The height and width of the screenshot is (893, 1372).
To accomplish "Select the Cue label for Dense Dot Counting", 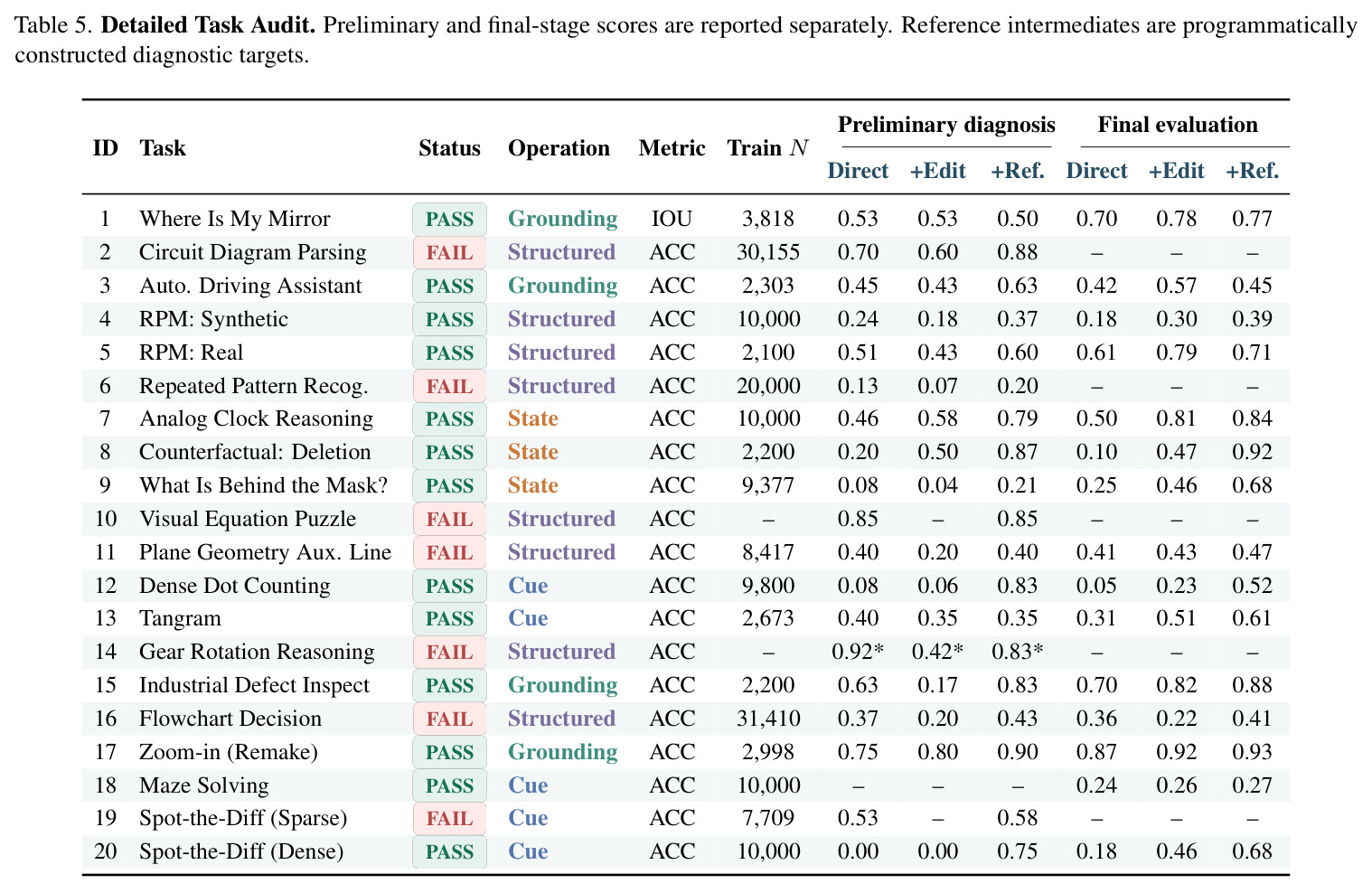I will click(528, 586).
